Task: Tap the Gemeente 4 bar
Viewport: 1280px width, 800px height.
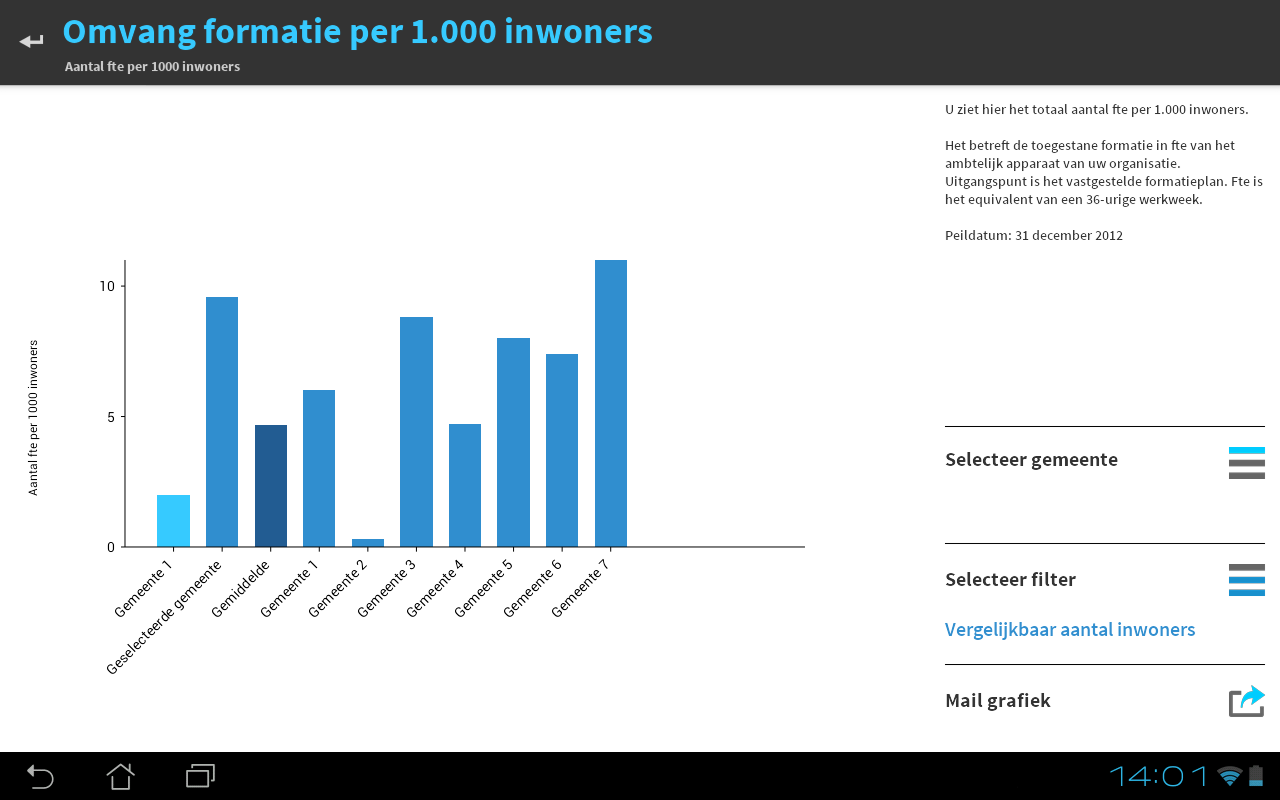Action: 465,485
